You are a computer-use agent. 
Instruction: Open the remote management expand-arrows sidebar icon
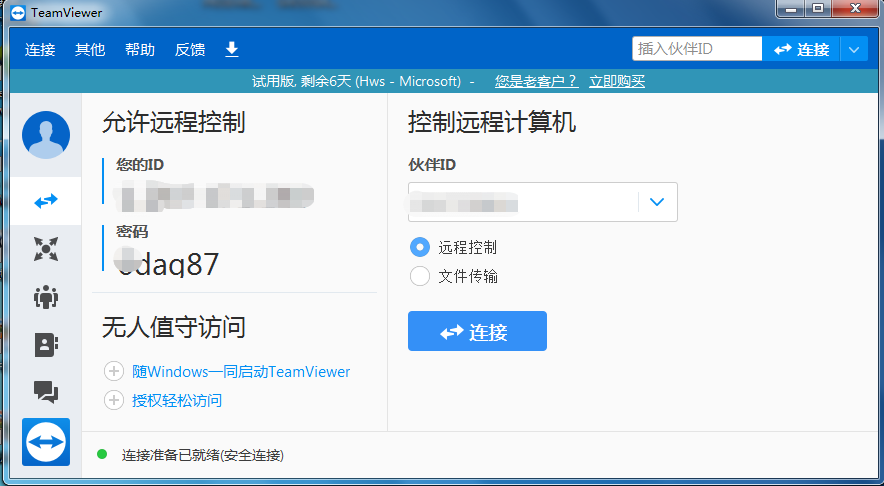click(46, 249)
